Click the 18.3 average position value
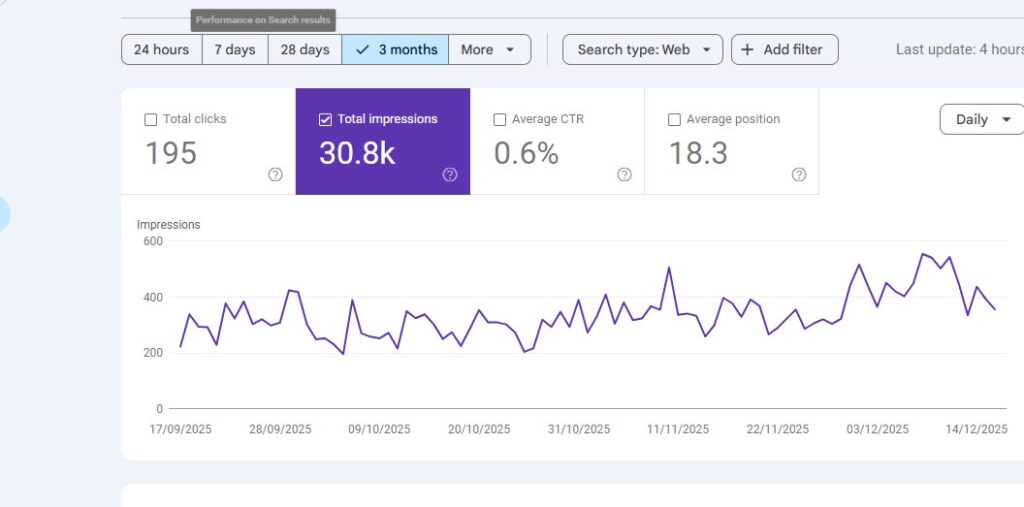Screen dimensions: 1024x507 pyautogui.click(x=698, y=154)
